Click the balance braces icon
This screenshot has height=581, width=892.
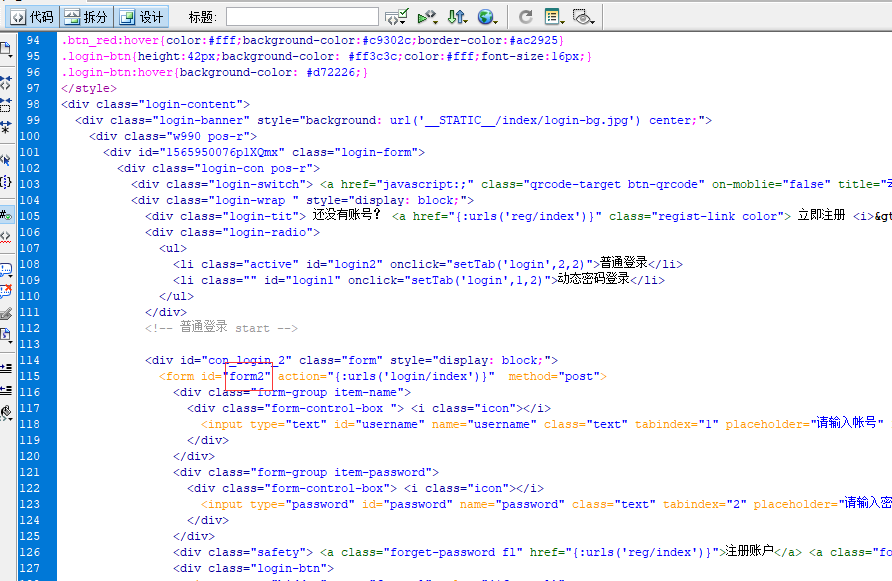pos(7,181)
